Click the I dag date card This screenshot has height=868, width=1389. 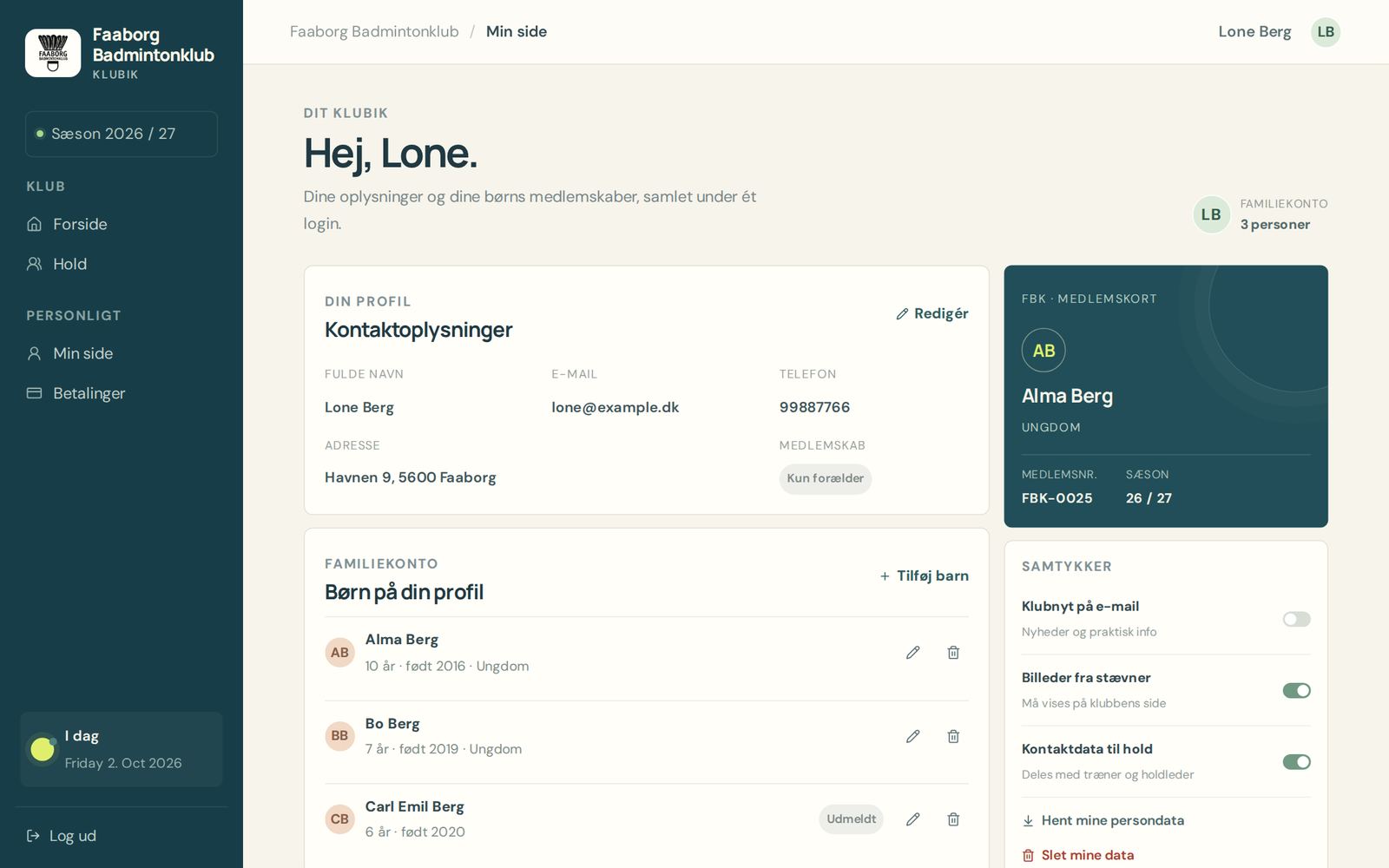tap(122, 750)
